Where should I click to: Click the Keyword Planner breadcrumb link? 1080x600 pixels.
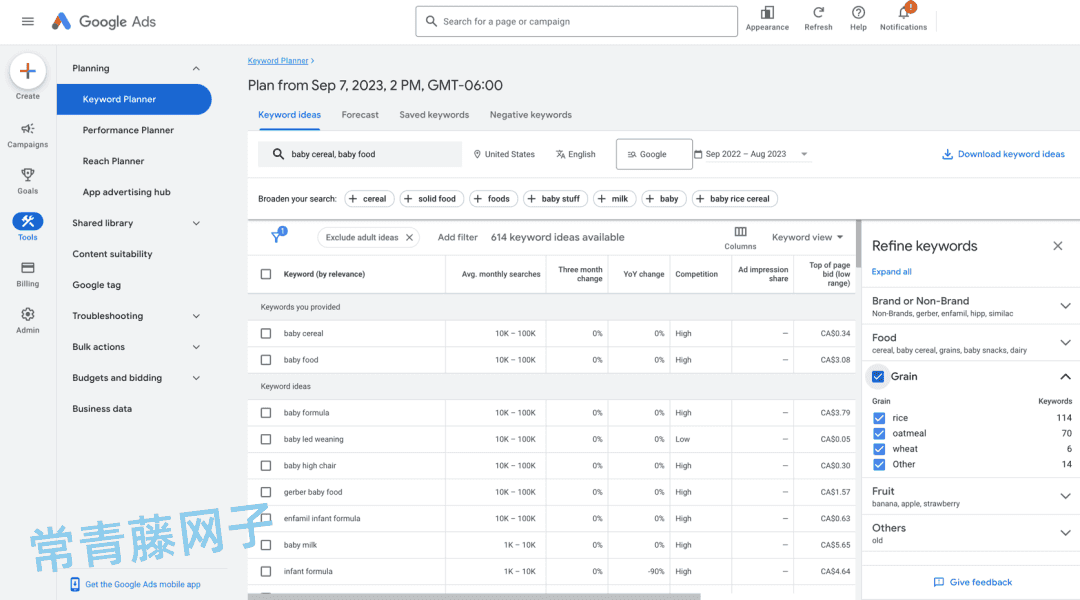coord(278,61)
